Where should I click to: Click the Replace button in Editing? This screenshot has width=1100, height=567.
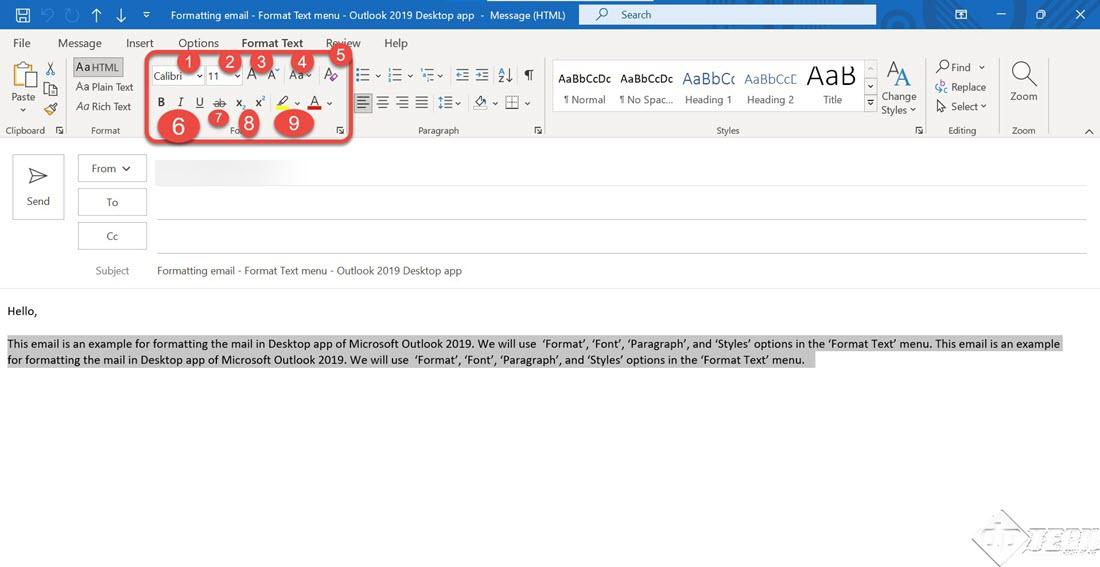(960, 87)
